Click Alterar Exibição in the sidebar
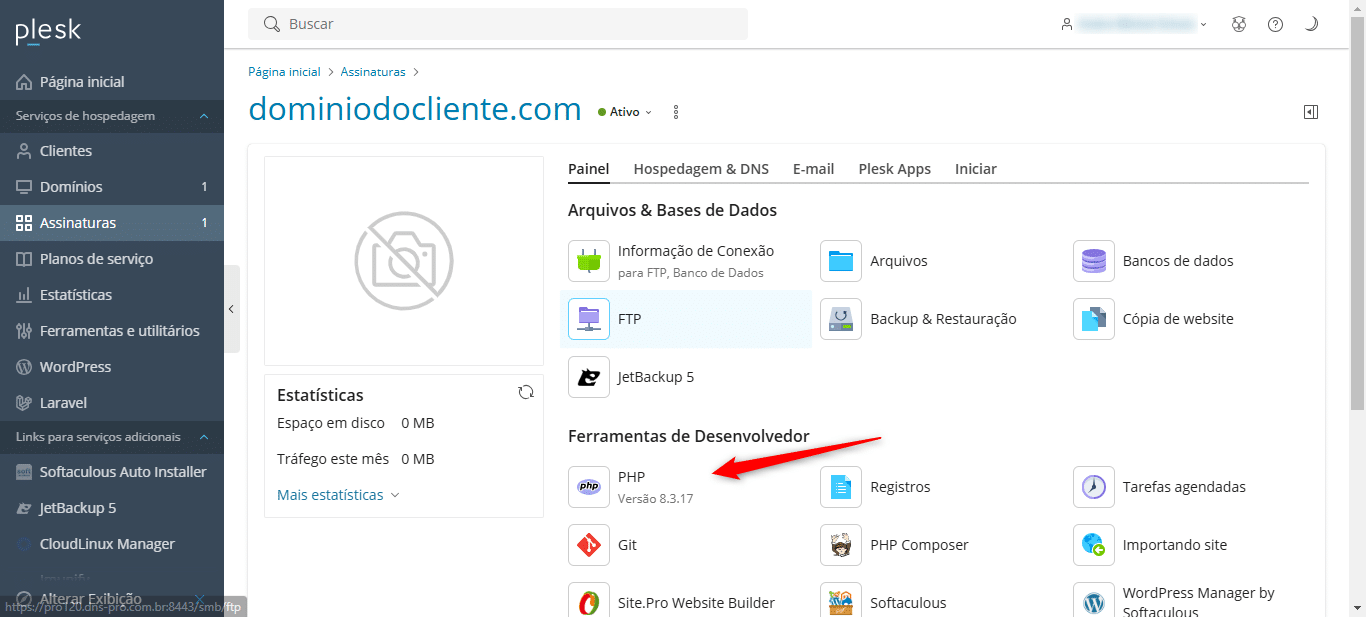Screen dimensions: 1366x617 (90, 598)
